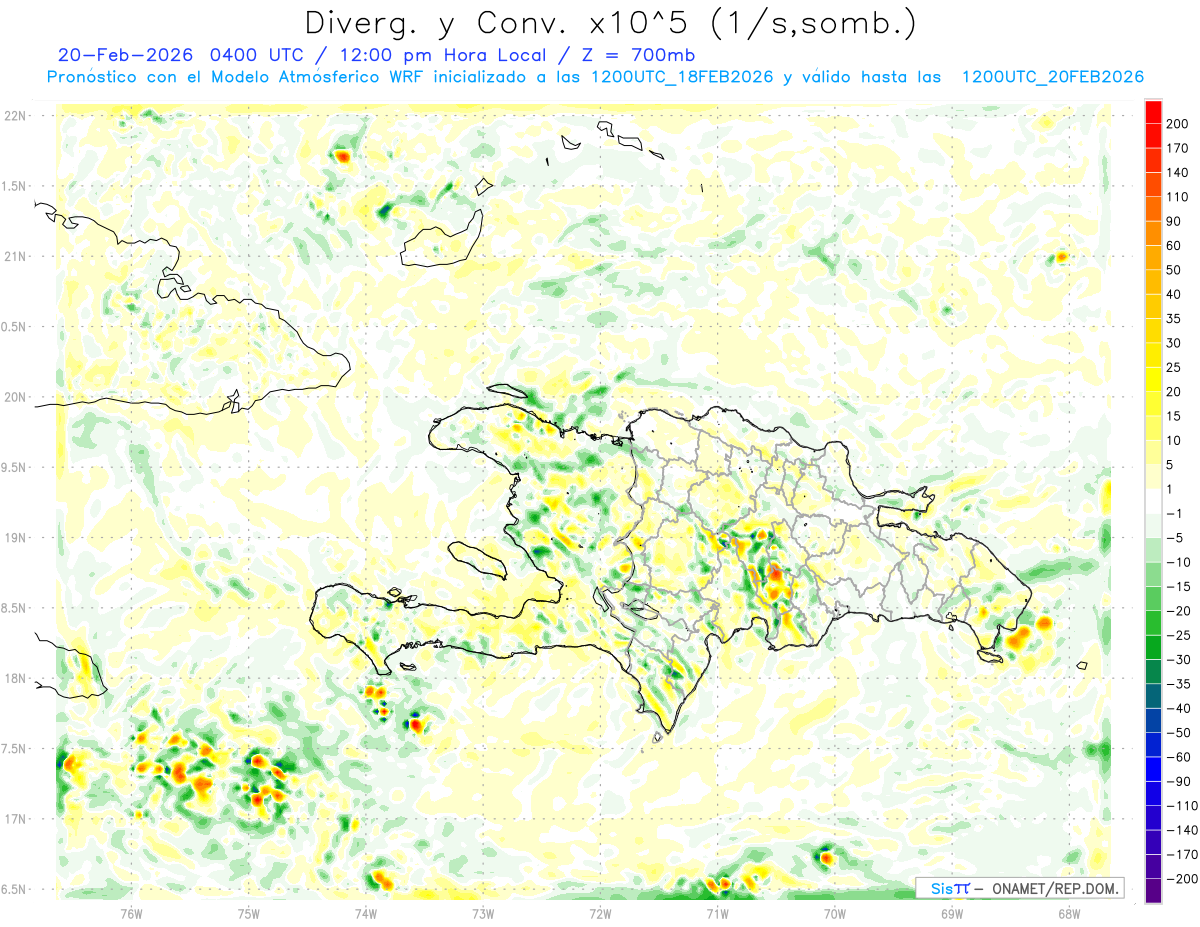This screenshot has width=1200, height=927.
Task: Click the 21N latitude label
Action: (15, 257)
